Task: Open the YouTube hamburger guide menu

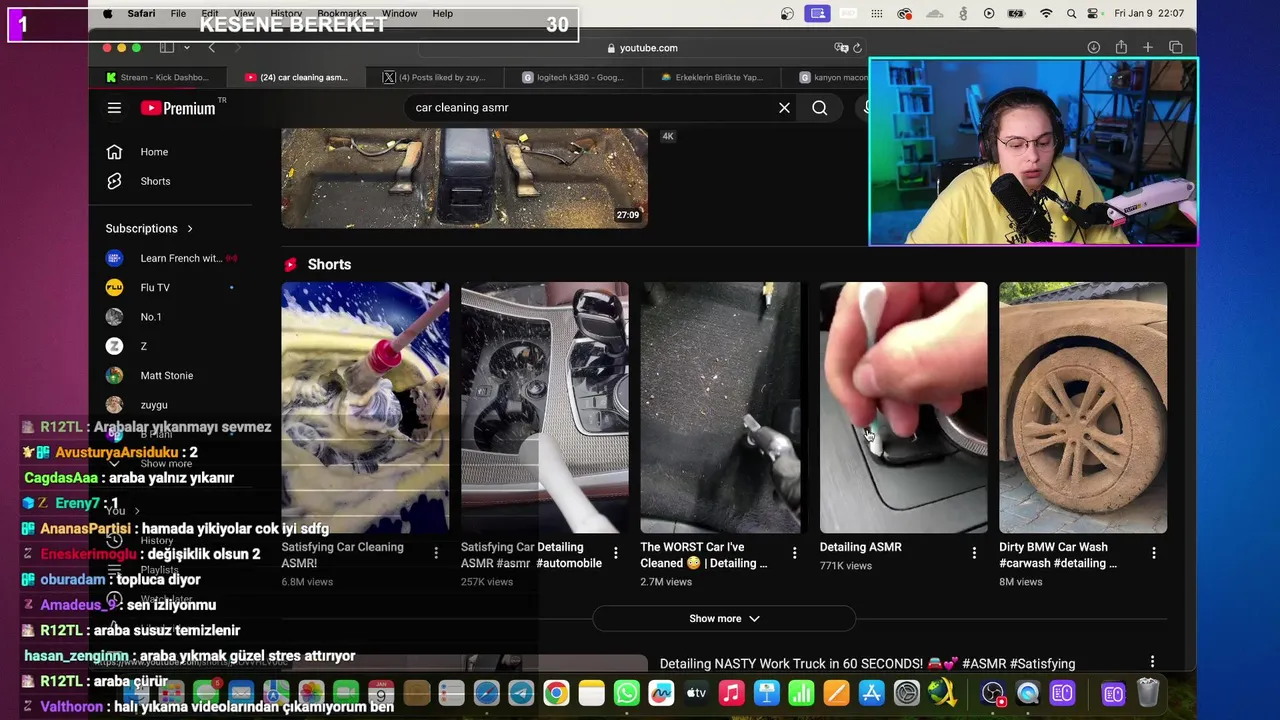Action: (114, 108)
